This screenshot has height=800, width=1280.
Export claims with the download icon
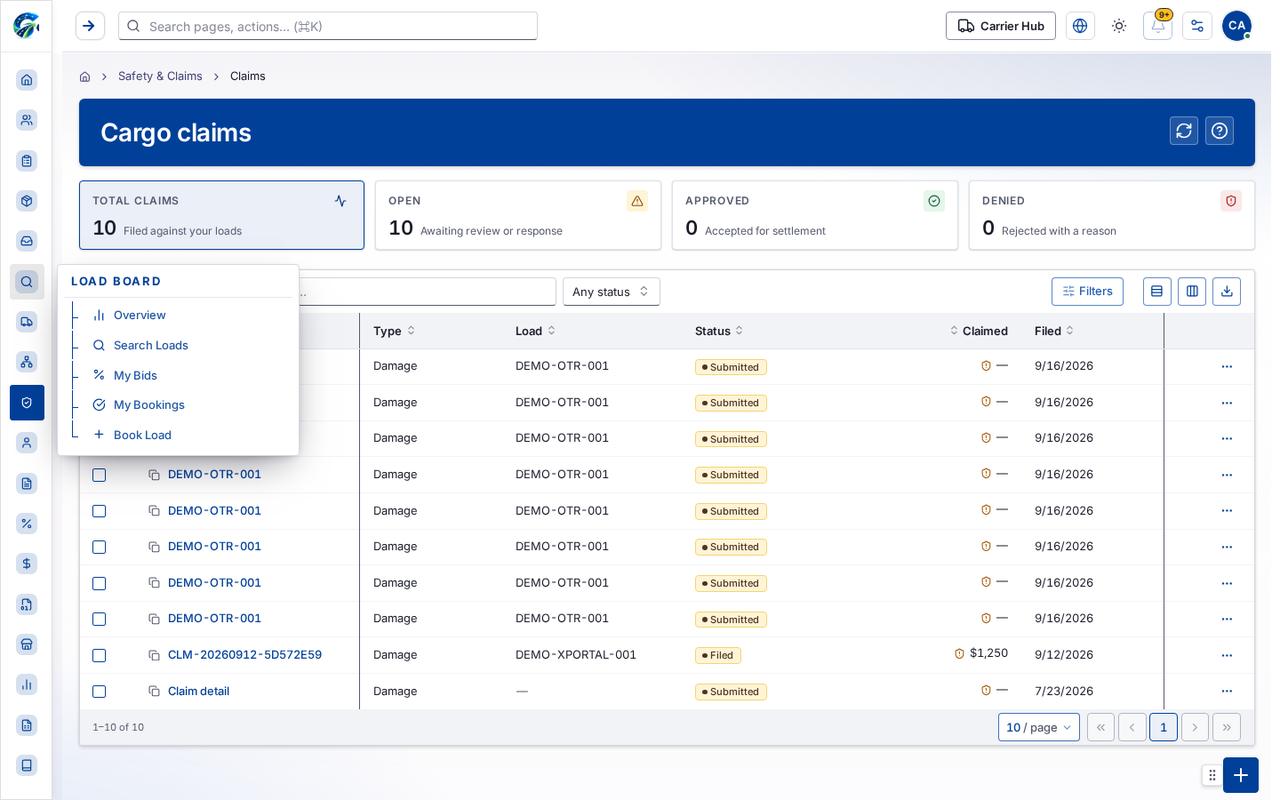1227,291
